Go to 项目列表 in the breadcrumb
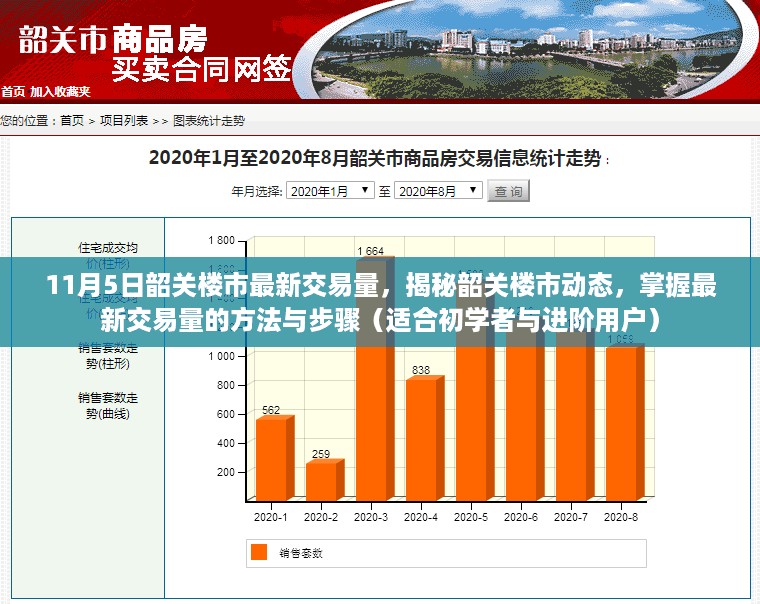 (124, 121)
